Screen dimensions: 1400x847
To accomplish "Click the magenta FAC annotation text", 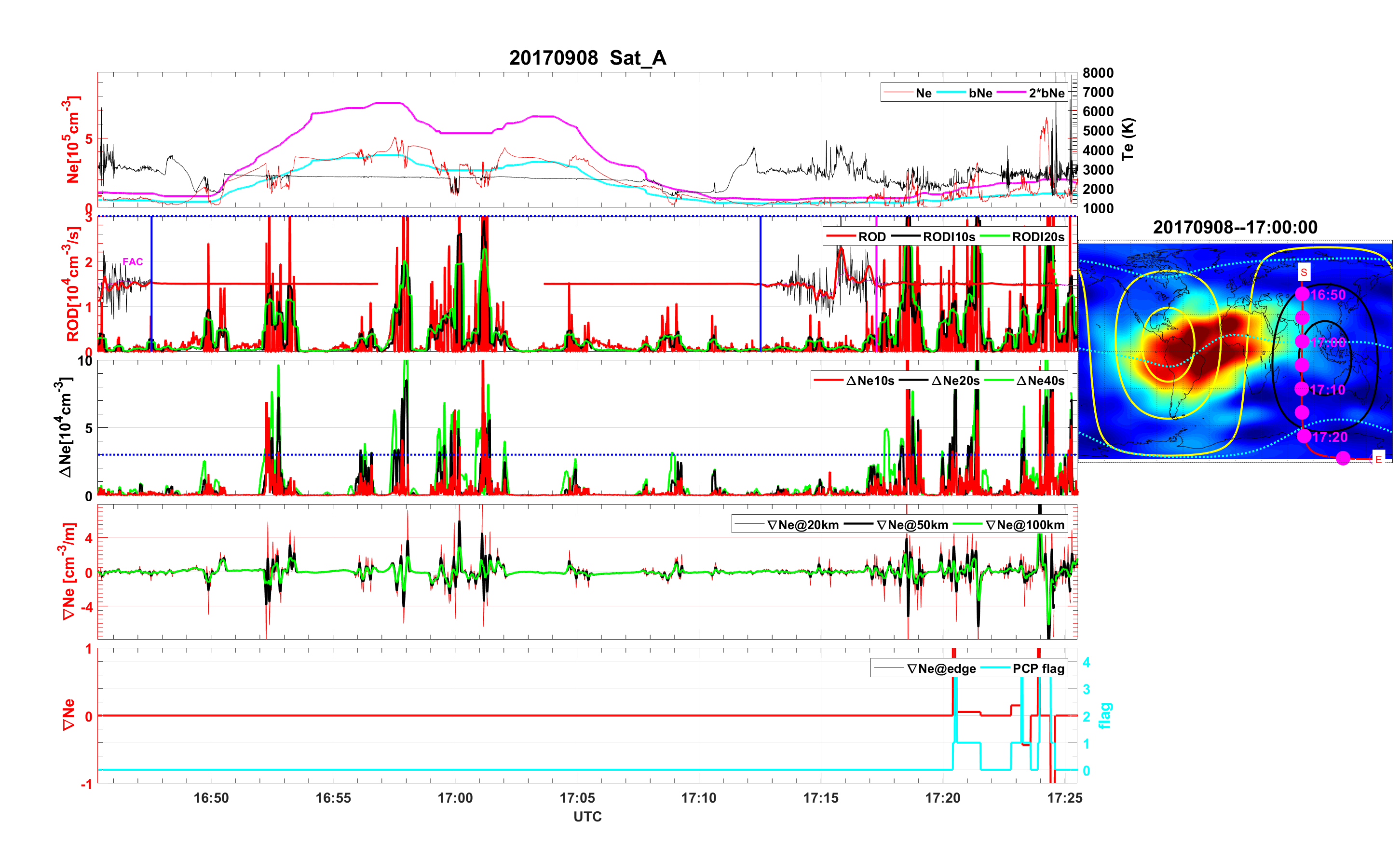I will coord(133,261).
